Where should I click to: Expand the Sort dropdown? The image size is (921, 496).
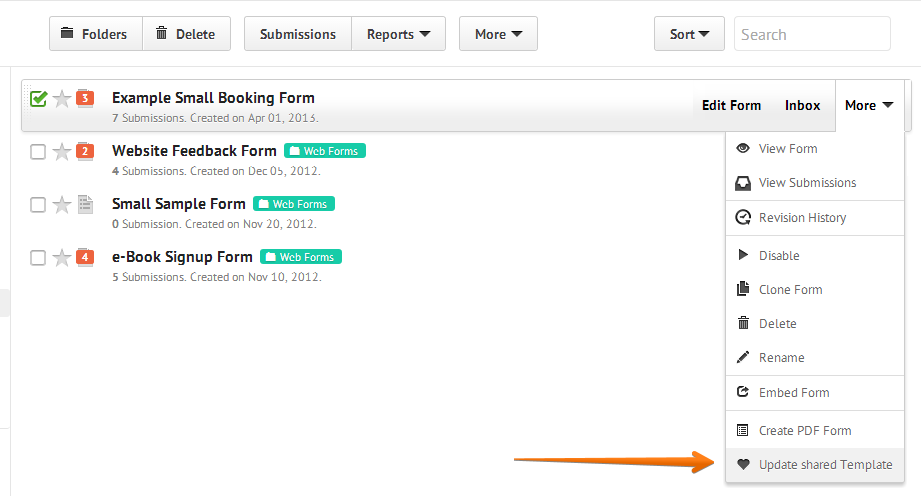(x=690, y=34)
